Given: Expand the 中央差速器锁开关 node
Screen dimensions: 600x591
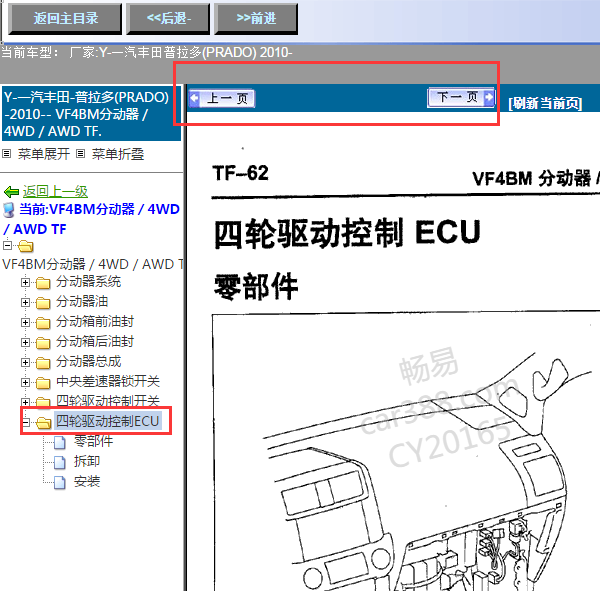Looking at the screenshot, I should (25, 382).
